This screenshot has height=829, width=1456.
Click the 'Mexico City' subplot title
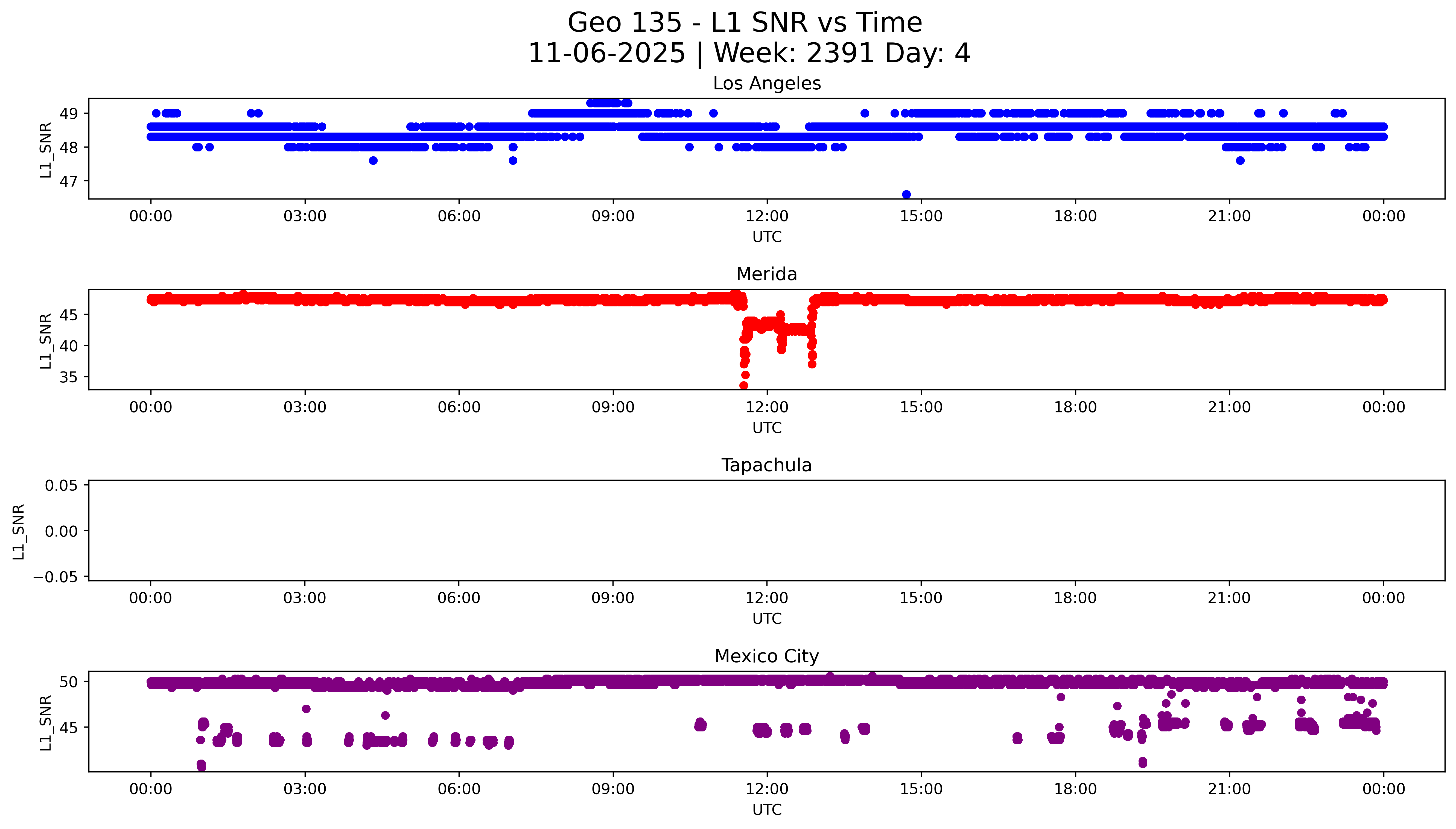point(766,657)
